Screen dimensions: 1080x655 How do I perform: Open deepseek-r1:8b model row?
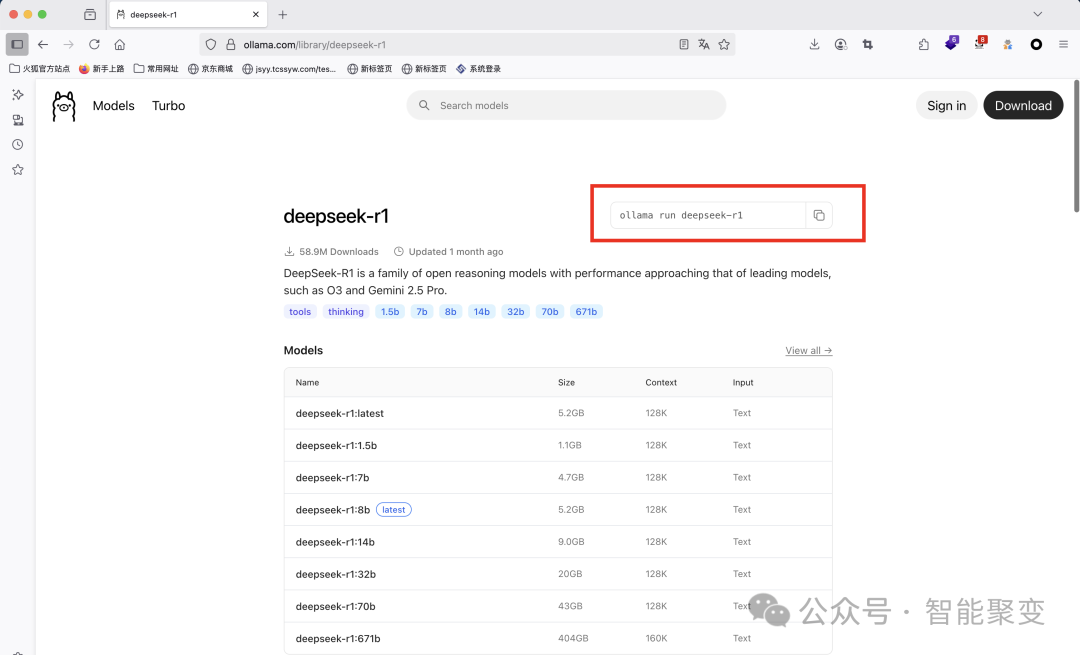(x=558, y=510)
